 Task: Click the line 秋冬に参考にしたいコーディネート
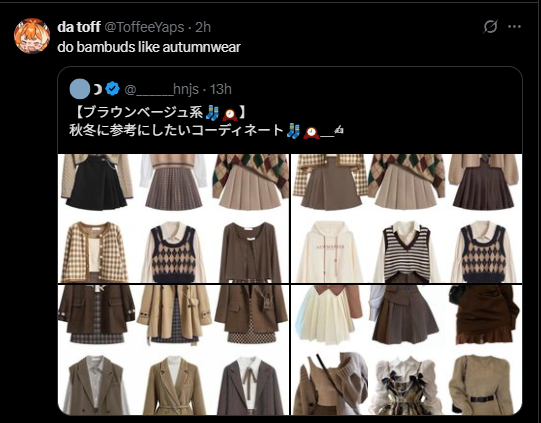[176, 131]
